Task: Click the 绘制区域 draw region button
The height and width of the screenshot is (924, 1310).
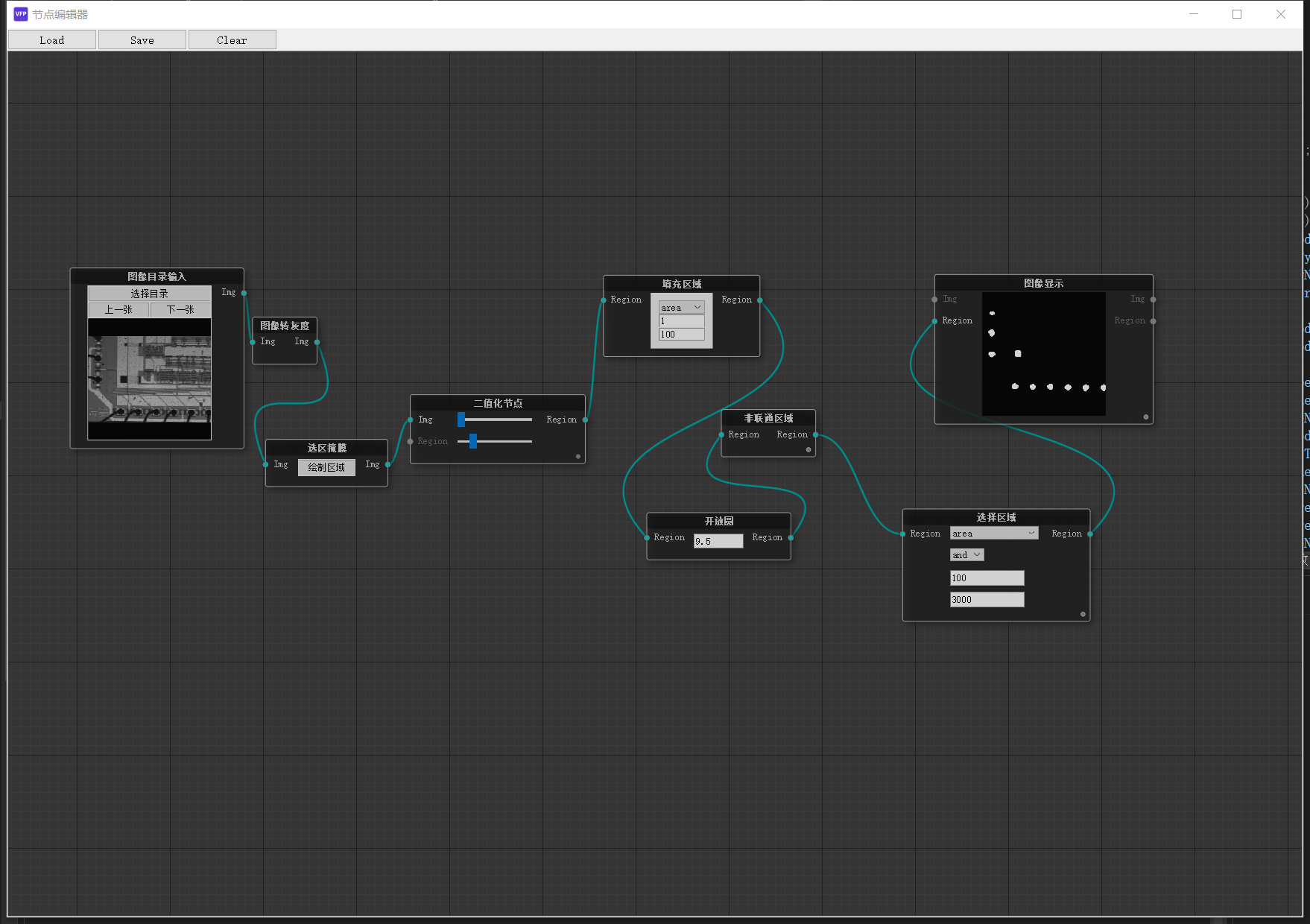Action: (x=326, y=467)
